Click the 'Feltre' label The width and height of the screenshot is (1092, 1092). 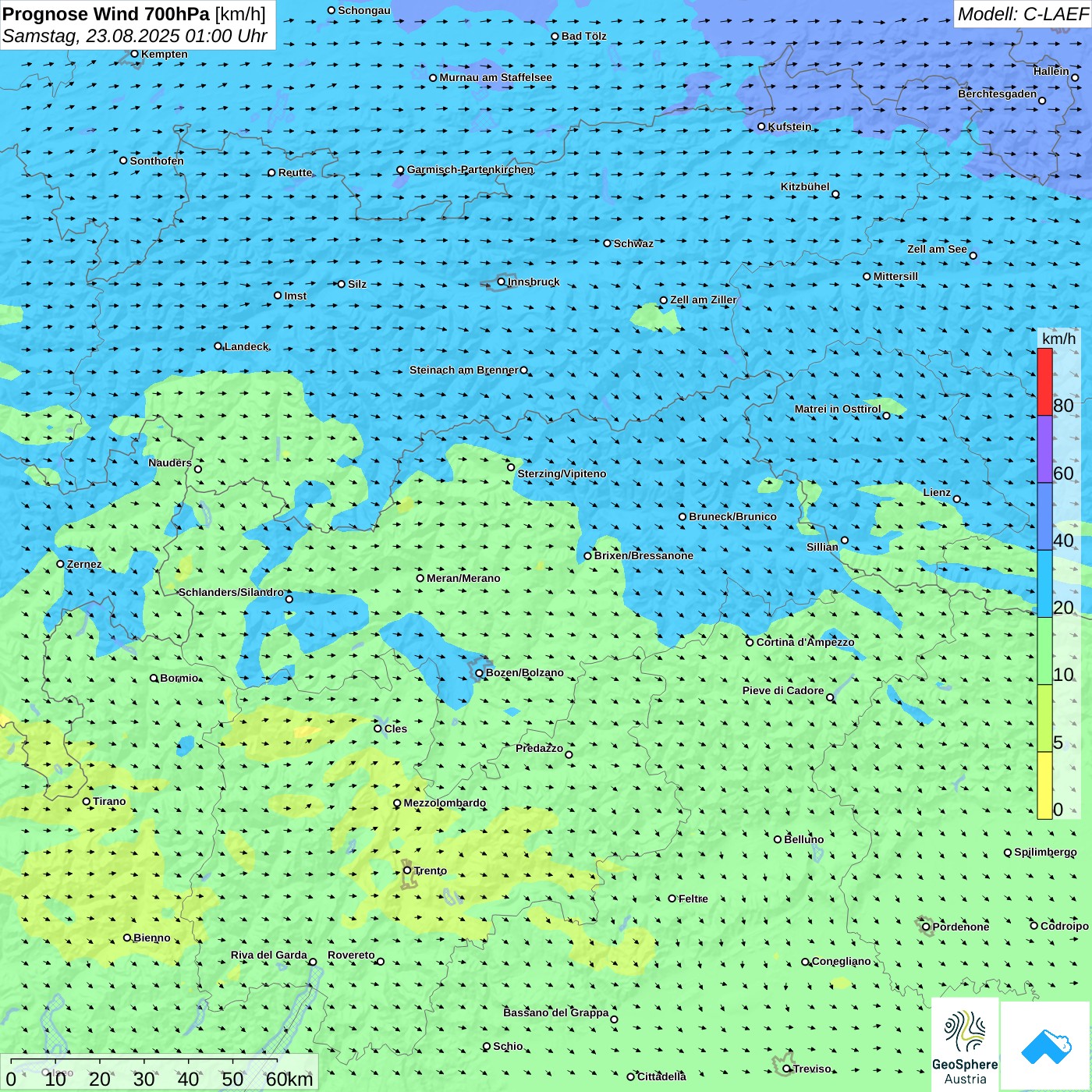click(x=693, y=899)
